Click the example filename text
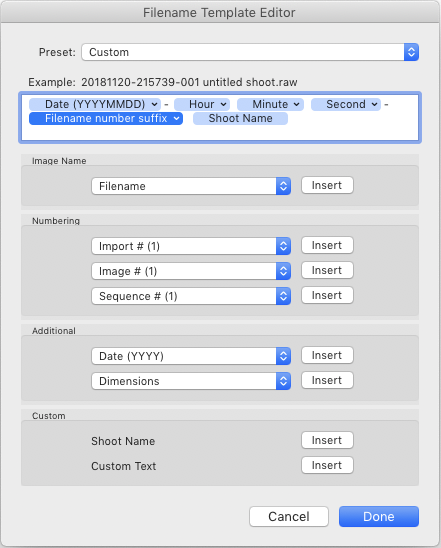The width and height of the screenshot is (441, 548). 189,82
